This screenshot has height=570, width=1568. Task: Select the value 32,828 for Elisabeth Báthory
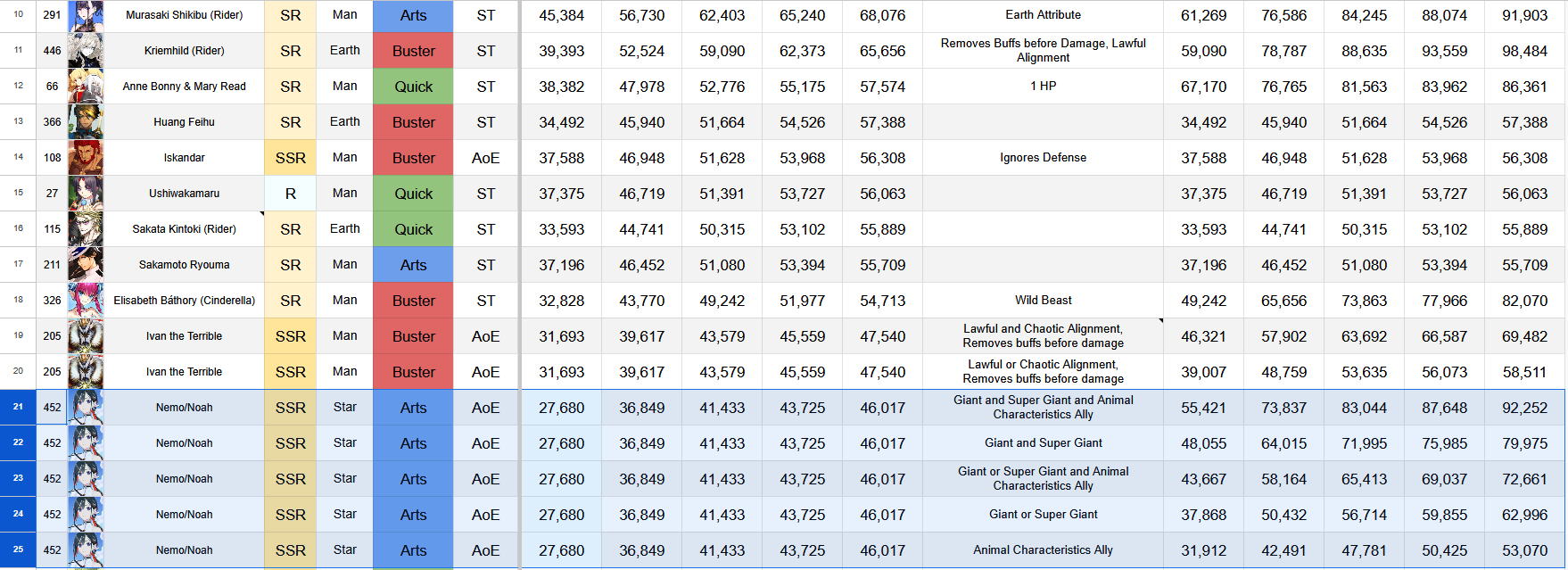pyautogui.click(x=562, y=301)
